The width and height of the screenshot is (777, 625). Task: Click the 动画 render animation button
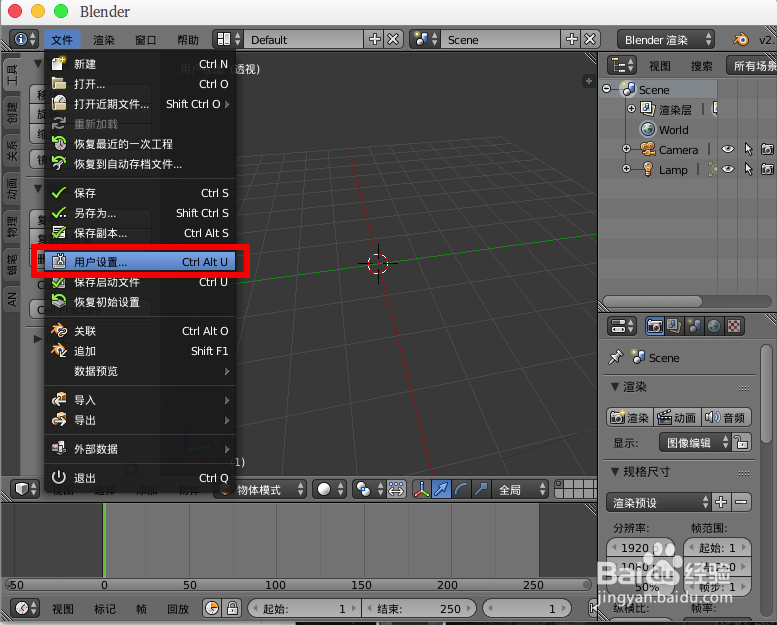click(x=677, y=417)
